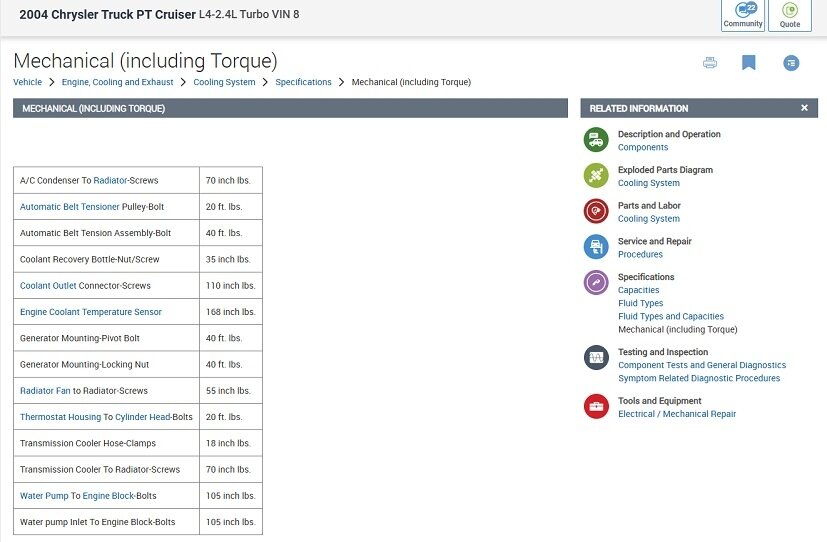827x542 pixels.
Task: Open Fluid Types and Capacities link
Action: tap(670, 316)
